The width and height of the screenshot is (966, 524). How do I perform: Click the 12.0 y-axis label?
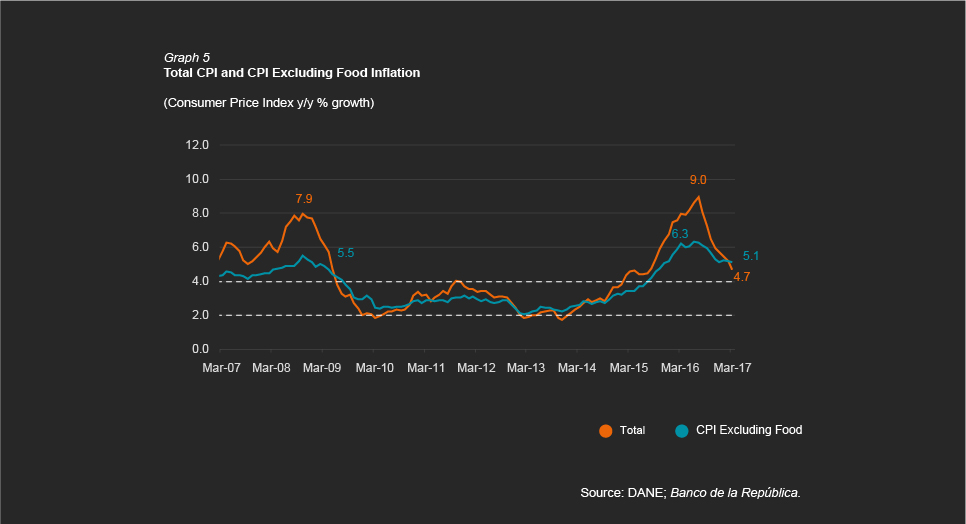[197, 145]
